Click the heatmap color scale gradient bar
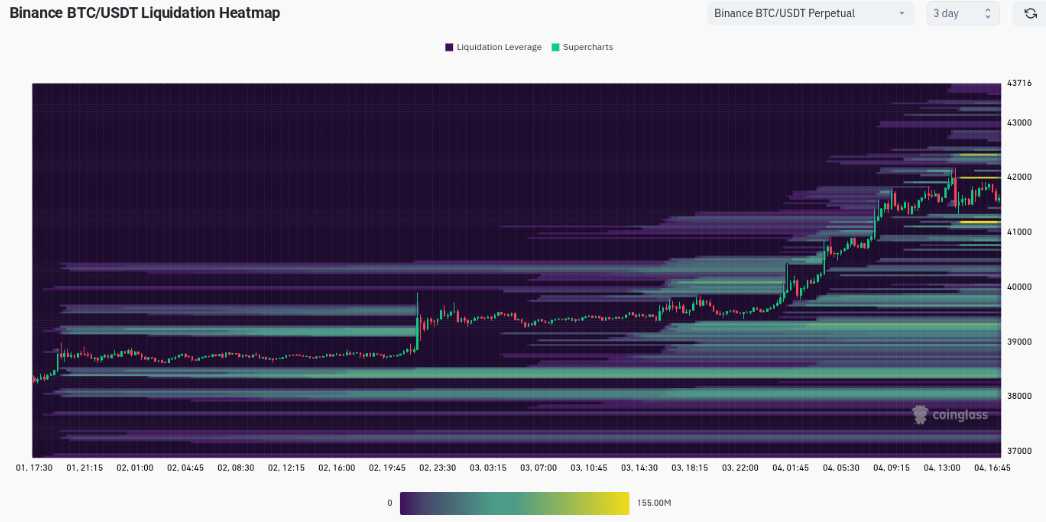 coord(514,503)
